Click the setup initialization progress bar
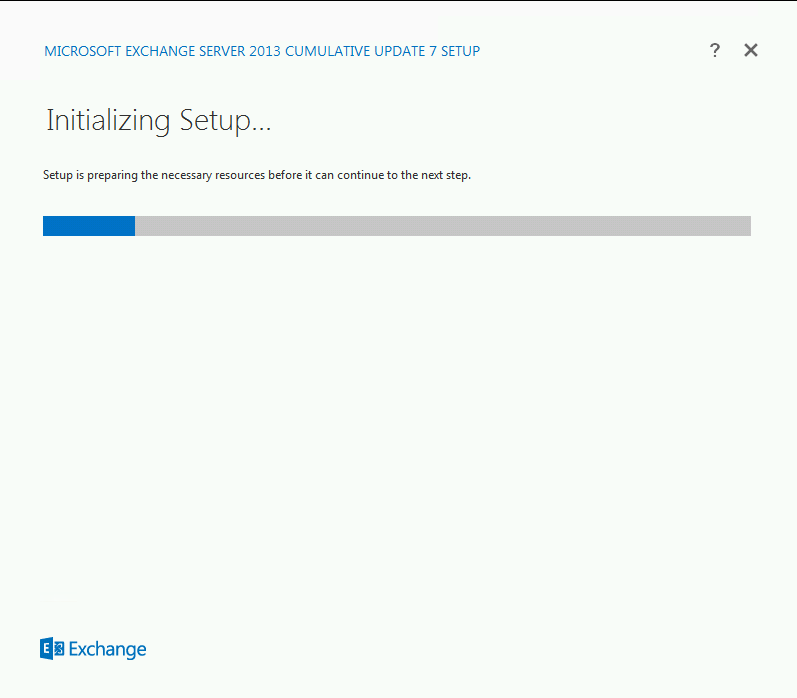The height and width of the screenshot is (698, 797). 396,226
